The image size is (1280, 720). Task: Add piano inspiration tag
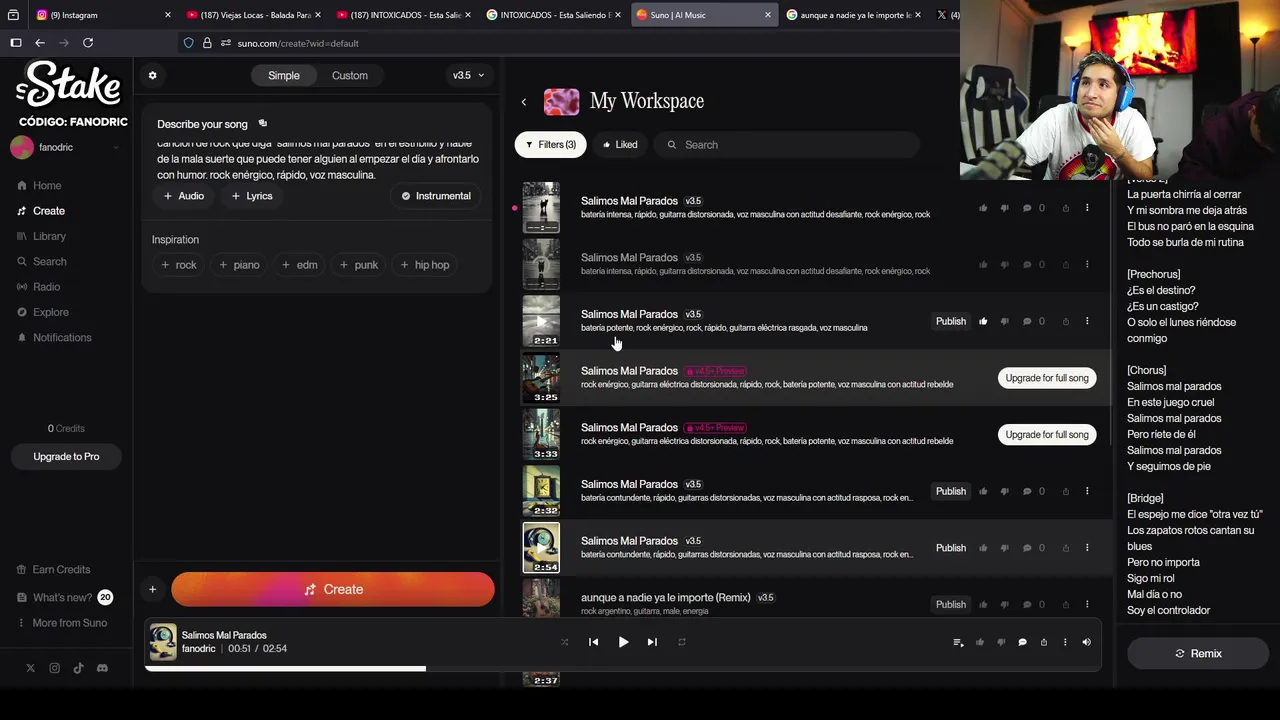[239, 265]
